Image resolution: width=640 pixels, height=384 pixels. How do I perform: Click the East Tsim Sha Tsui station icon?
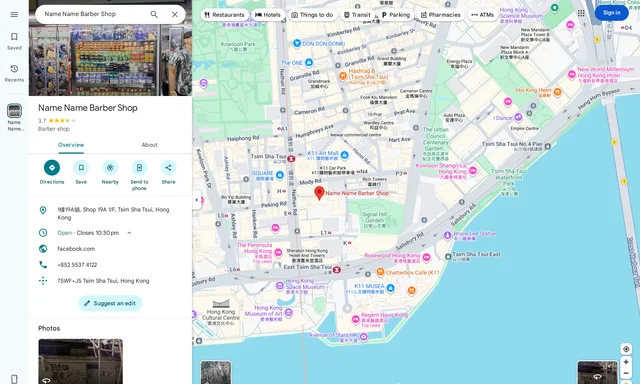pos(337,269)
